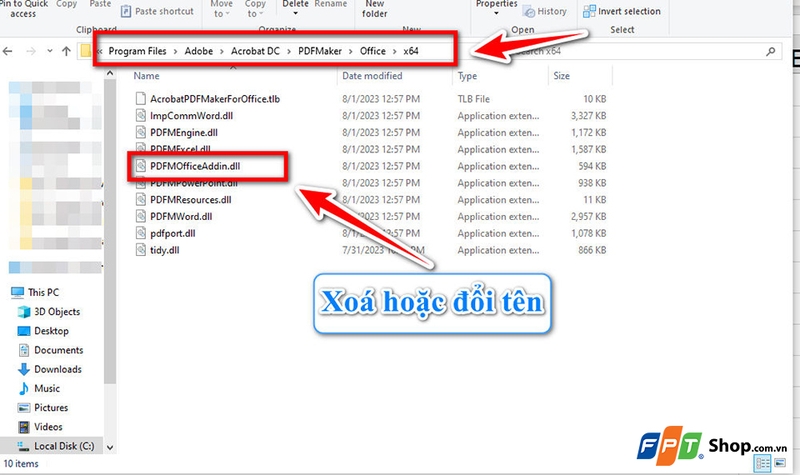Click the History button
The width and height of the screenshot is (800, 475).
click(545, 11)
